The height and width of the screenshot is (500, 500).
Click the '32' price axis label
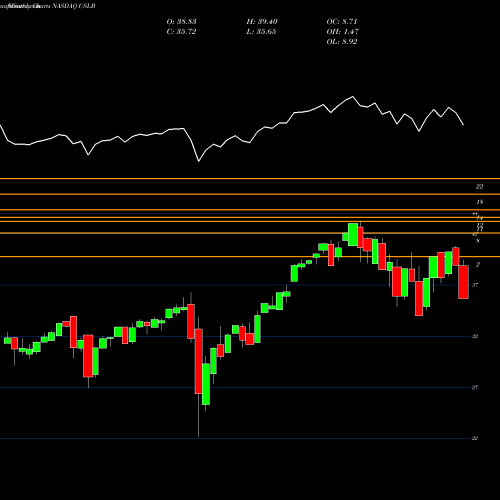475,336
